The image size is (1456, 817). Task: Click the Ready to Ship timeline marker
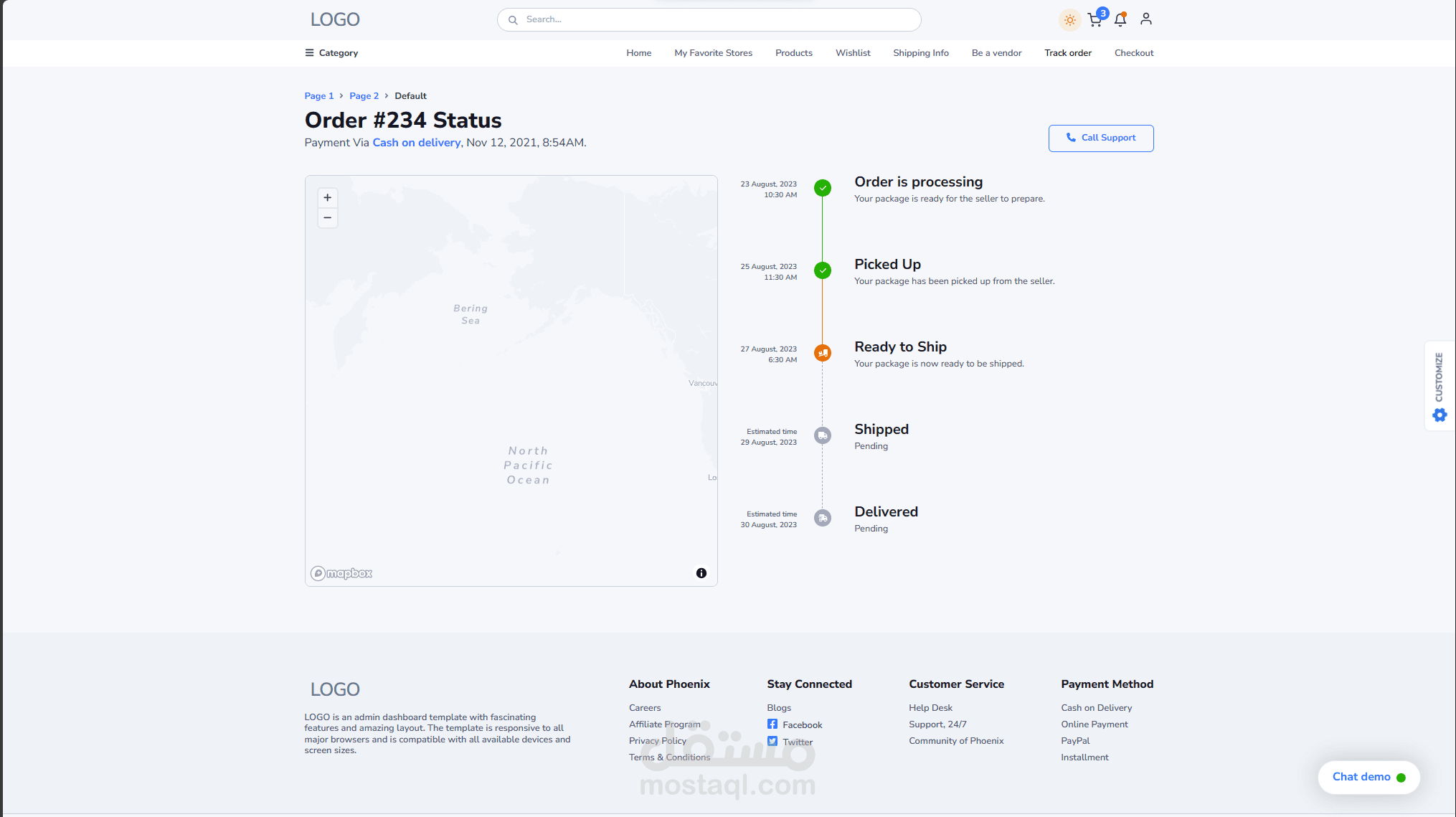pyautogui.click(x=823, y=353)
